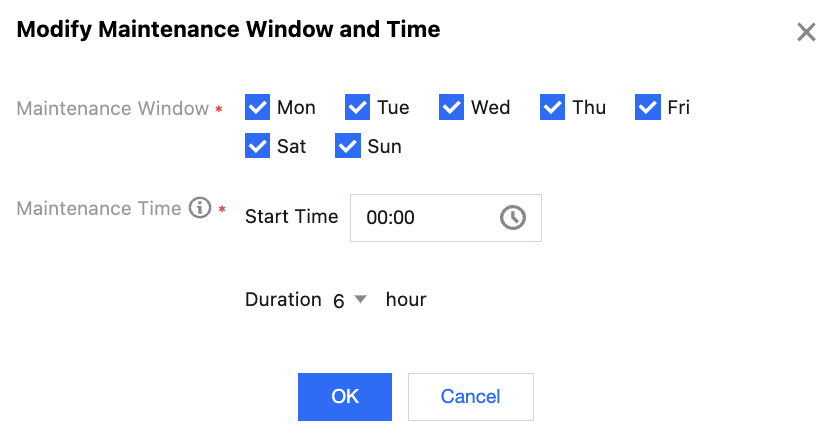The height and width of the screenshot is (440, 840).
Task: Uncheck the Tue checkbox
Action: pyautogui.click(x=358, y=107)
